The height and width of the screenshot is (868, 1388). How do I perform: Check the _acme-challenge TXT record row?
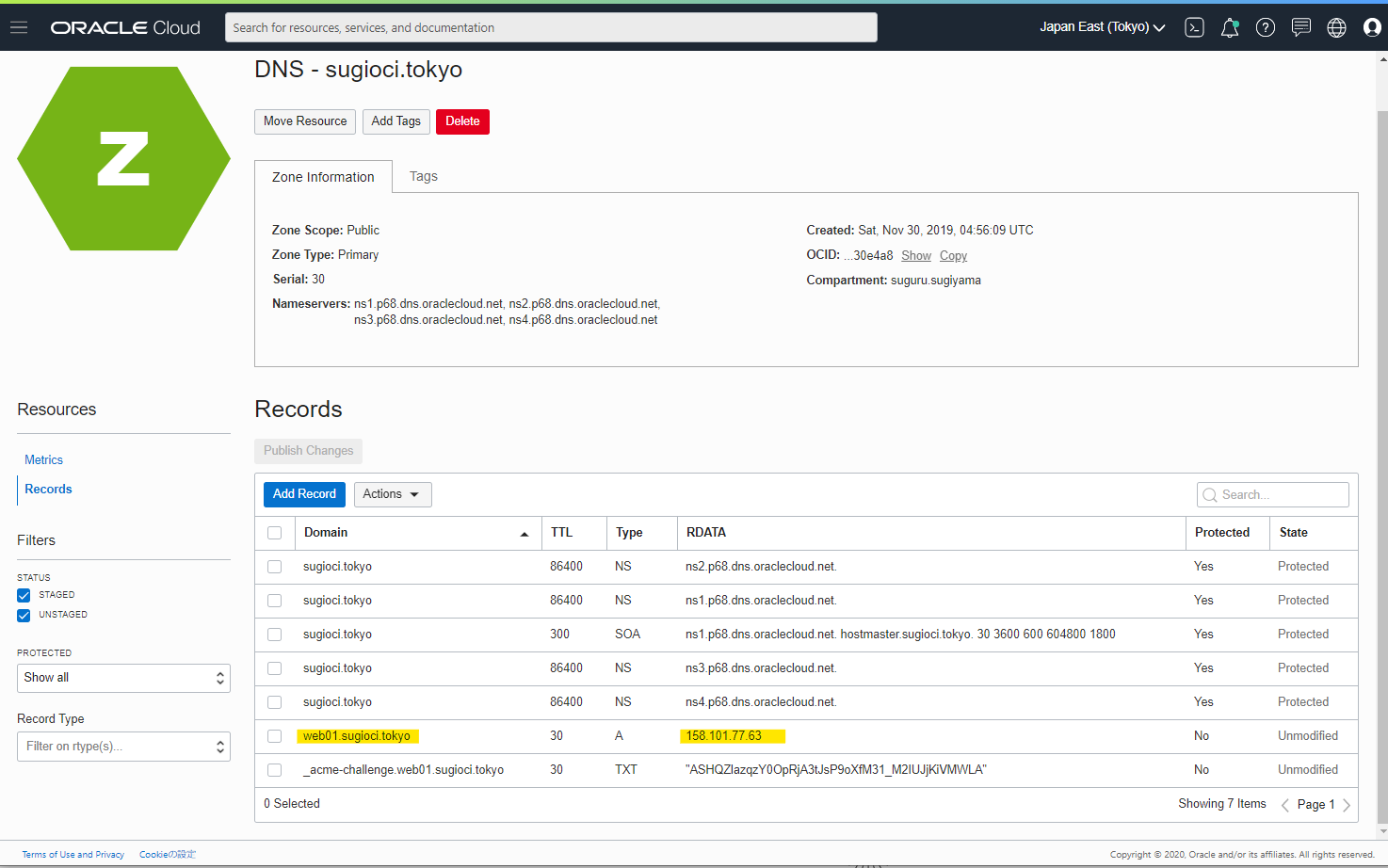coord(275,770)
